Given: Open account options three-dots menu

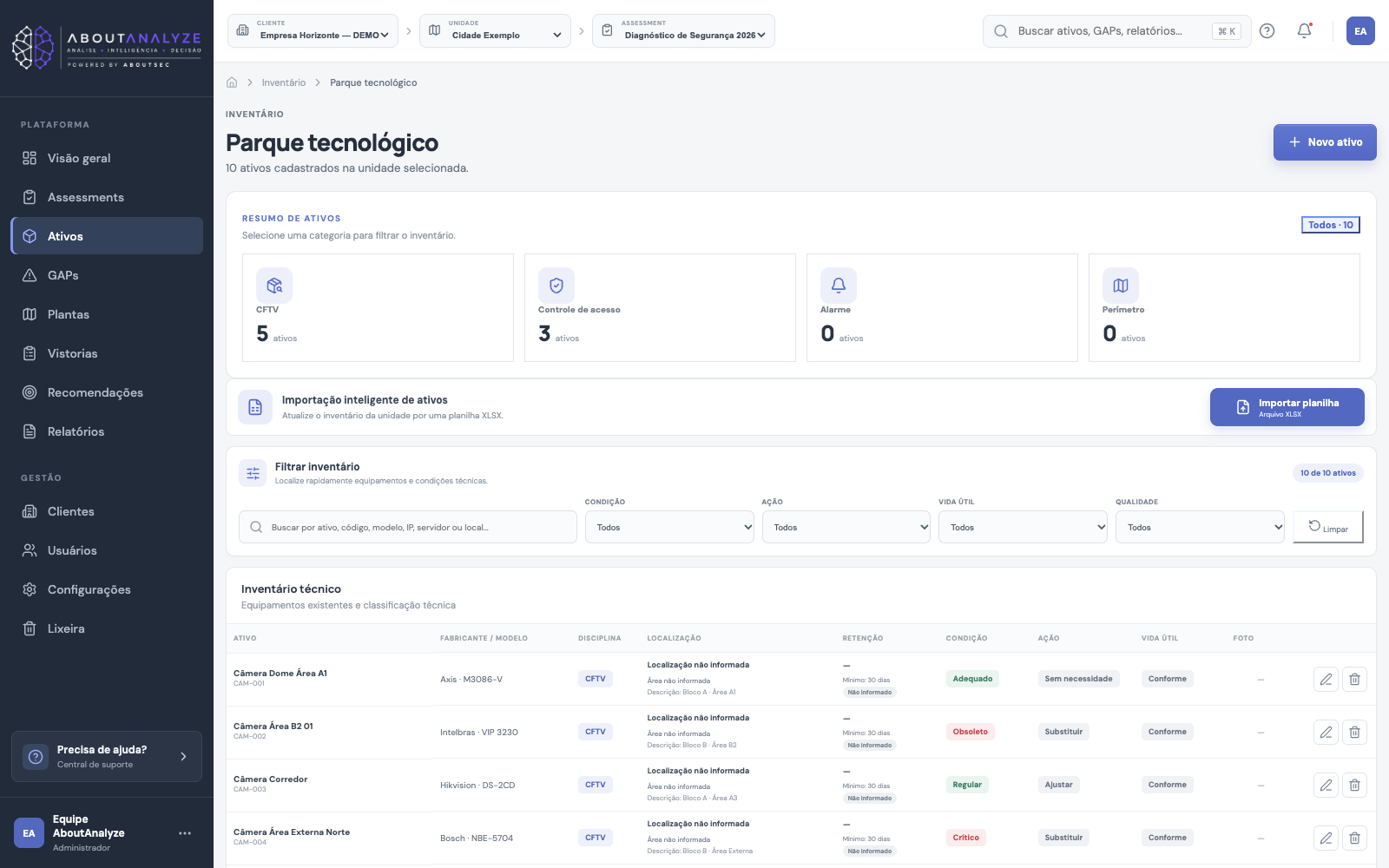Looking at the screenshot, I should point(185,833).
